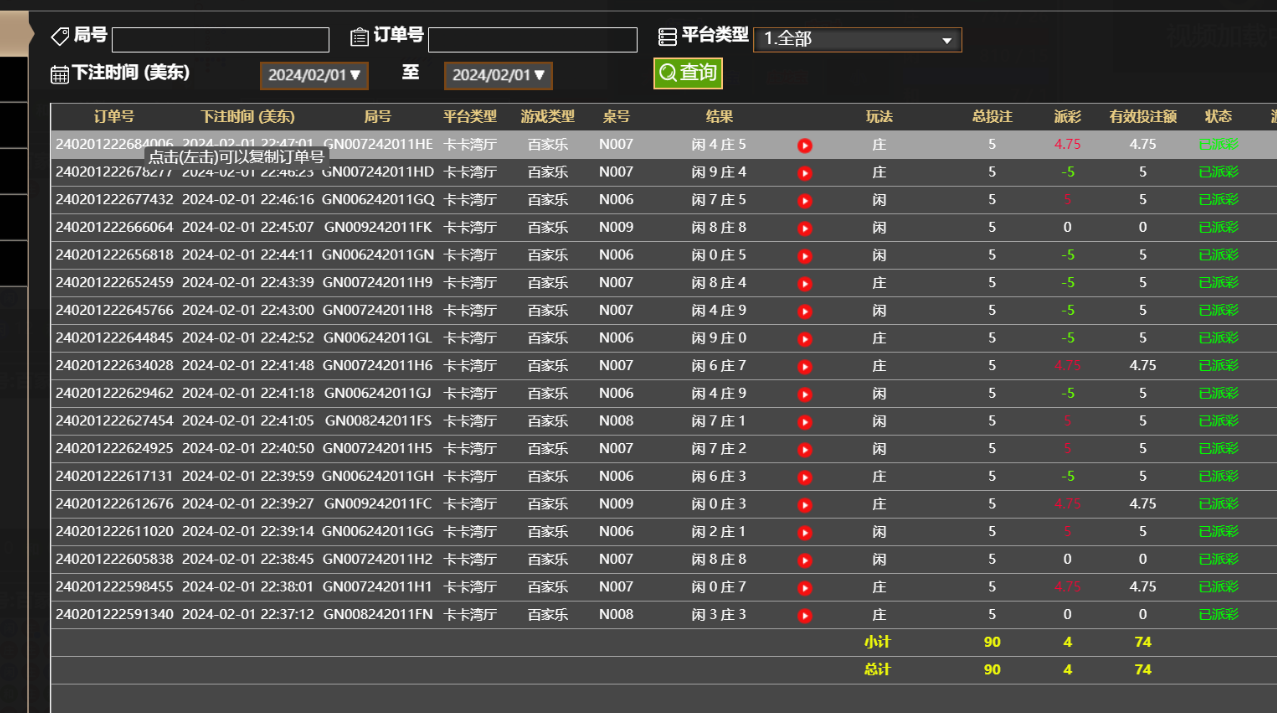Click the play icon in row GN008242011FS
The width and height of the screenshot is (1277, 713).
[x=804, y=422]
